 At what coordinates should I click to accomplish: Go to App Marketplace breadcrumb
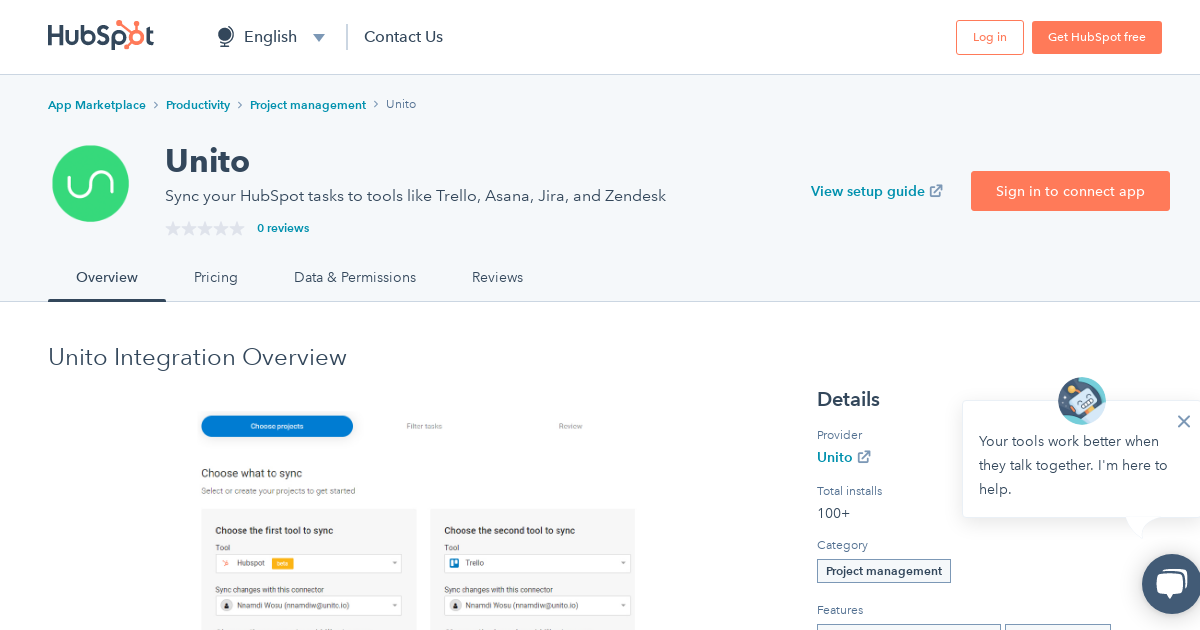[x=97, y=105]
